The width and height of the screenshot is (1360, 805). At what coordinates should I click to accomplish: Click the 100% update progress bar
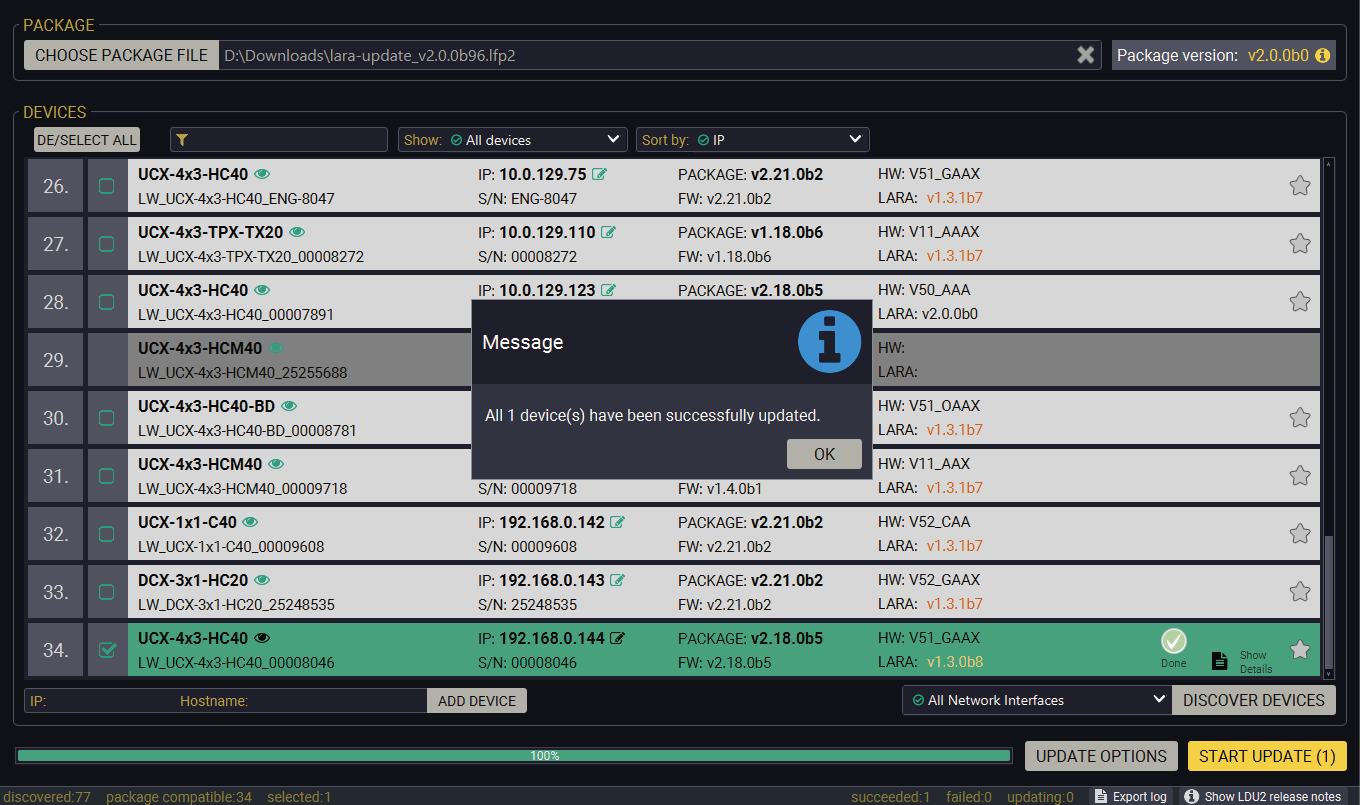[514, 756]
